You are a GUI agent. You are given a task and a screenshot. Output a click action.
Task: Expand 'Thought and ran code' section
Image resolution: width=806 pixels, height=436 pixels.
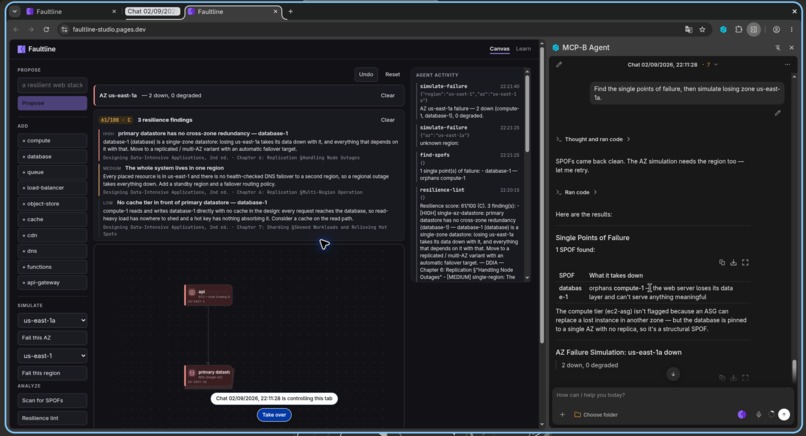(593, 139)
